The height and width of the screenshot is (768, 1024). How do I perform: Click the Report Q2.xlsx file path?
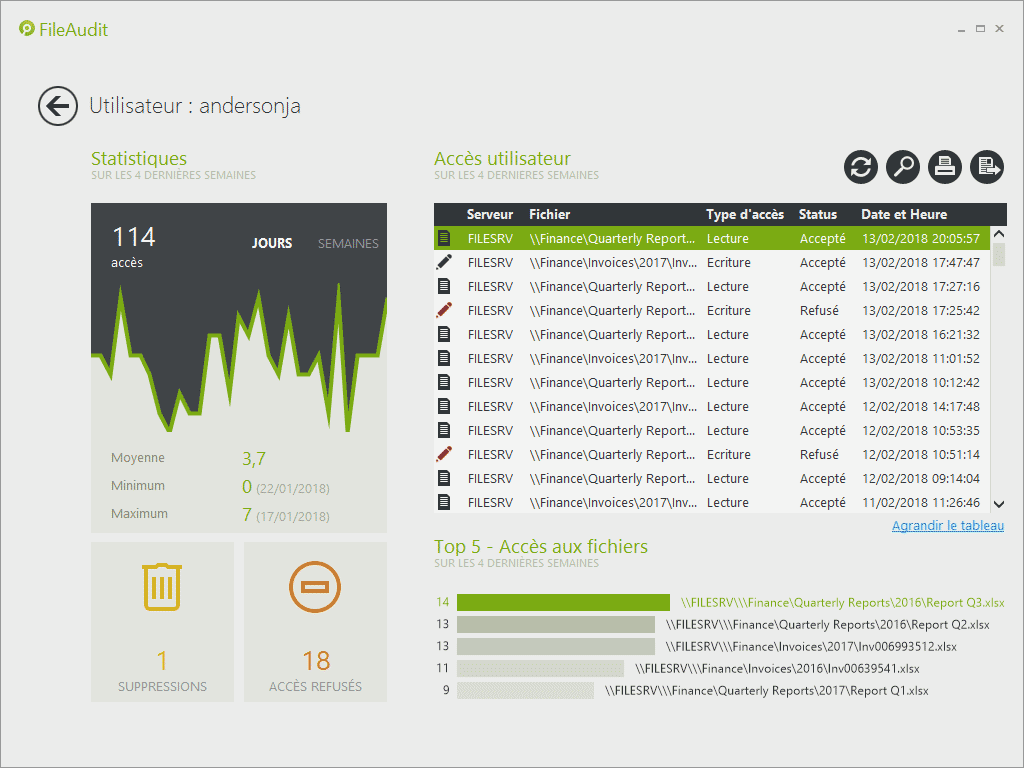827,624
